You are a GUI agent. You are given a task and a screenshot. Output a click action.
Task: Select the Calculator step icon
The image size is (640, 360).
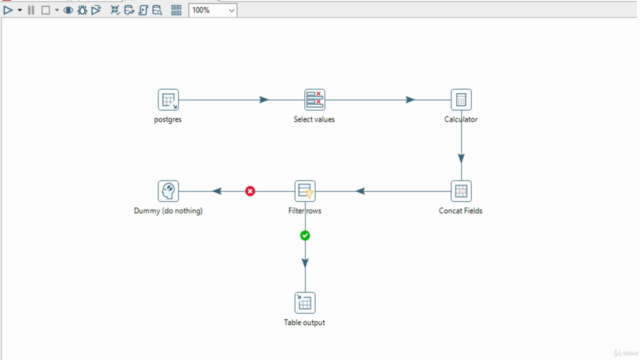pos(461,100)
